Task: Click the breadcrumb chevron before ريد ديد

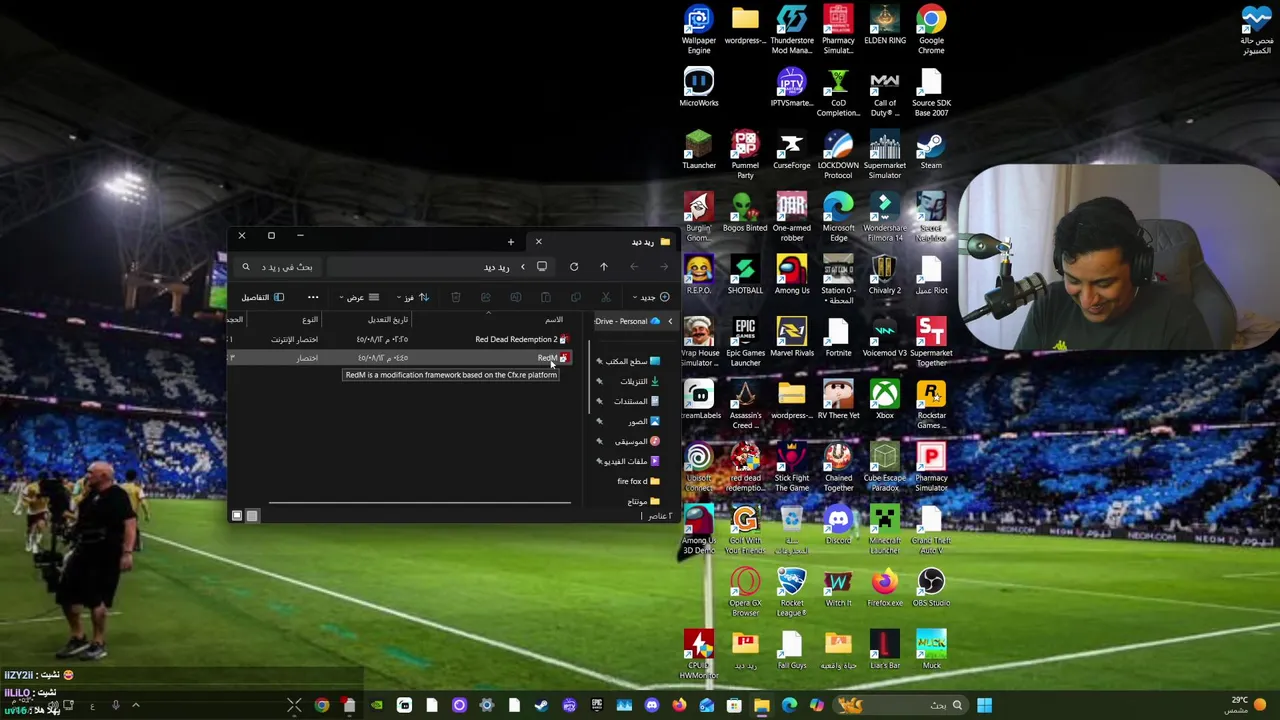Action: point(522,267)
